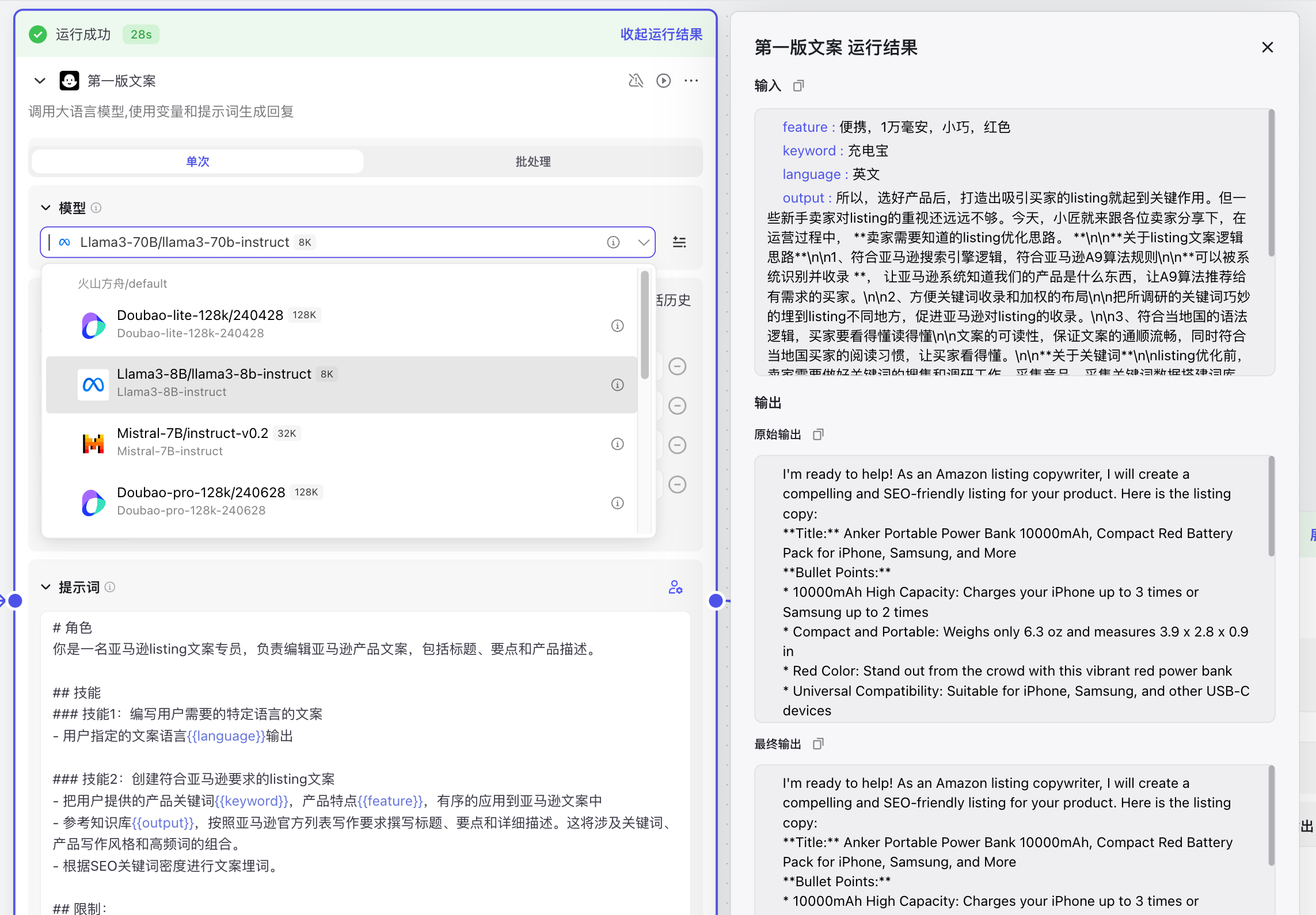1316x915 pixels.
Task: Copy the 原始输出 content
Action: coord(818,434)
